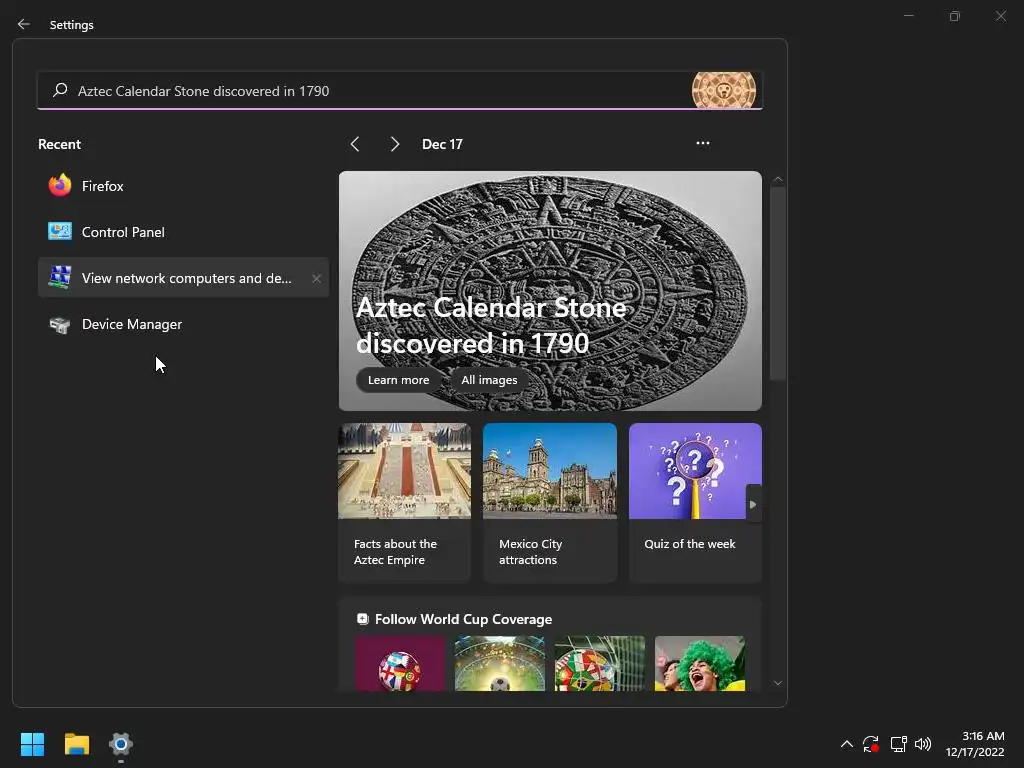The image size is (1024, 768).
Task: Click scrollbar down arrow in highlights pane
Action: point(777,683)
